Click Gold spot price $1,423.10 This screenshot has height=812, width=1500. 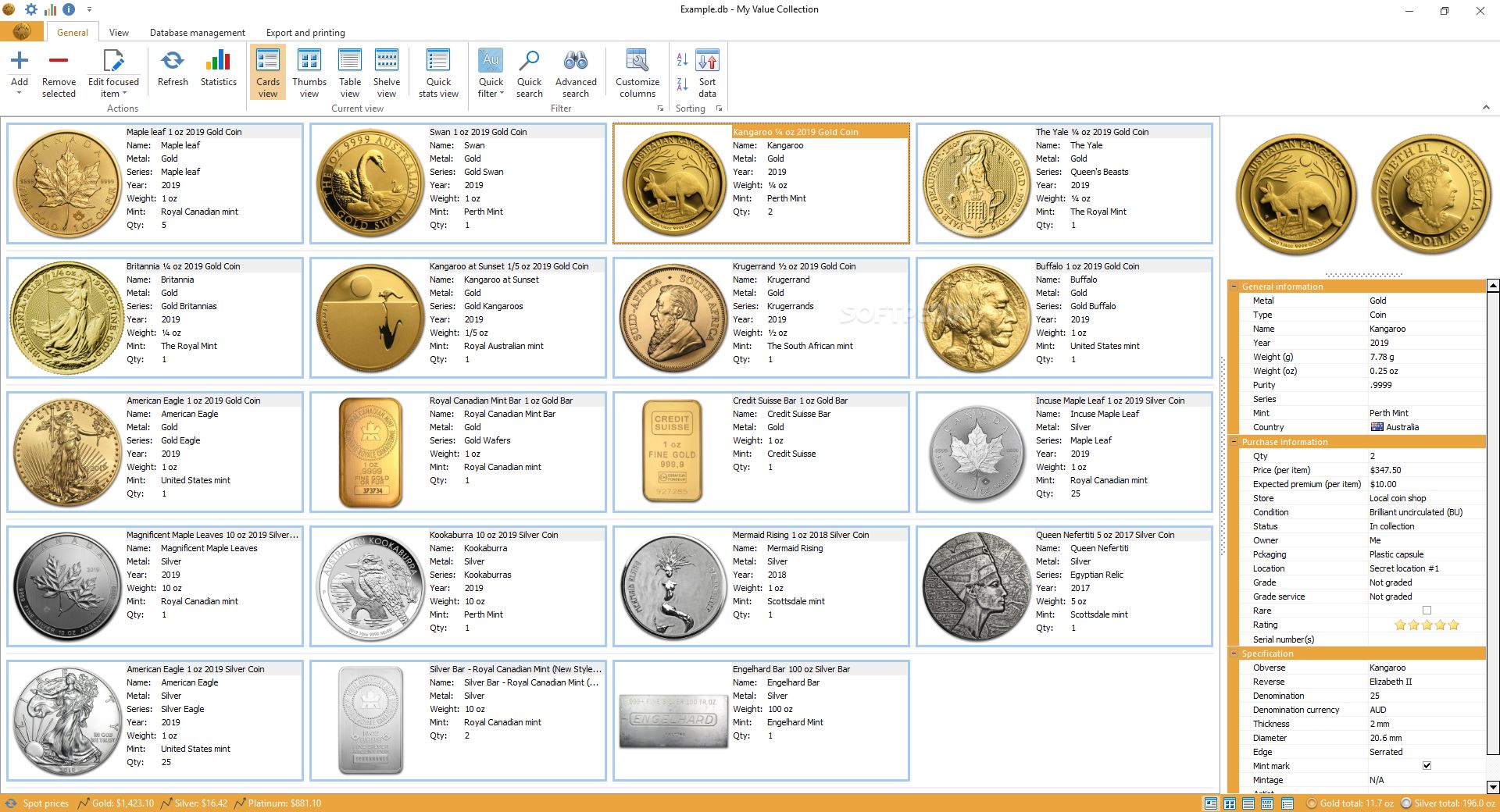click(x=116, y=803)
